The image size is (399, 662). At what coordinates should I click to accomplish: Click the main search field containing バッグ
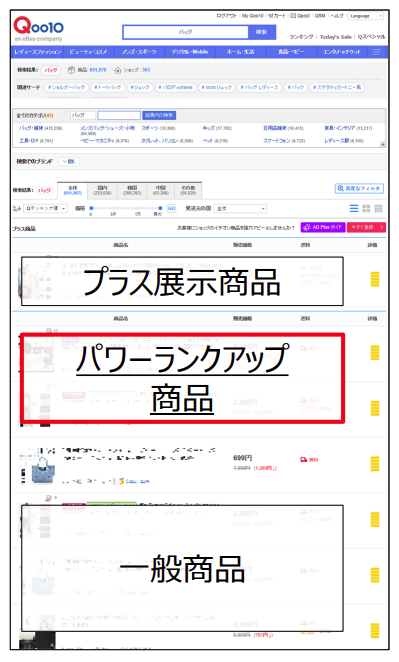(185, 32)
